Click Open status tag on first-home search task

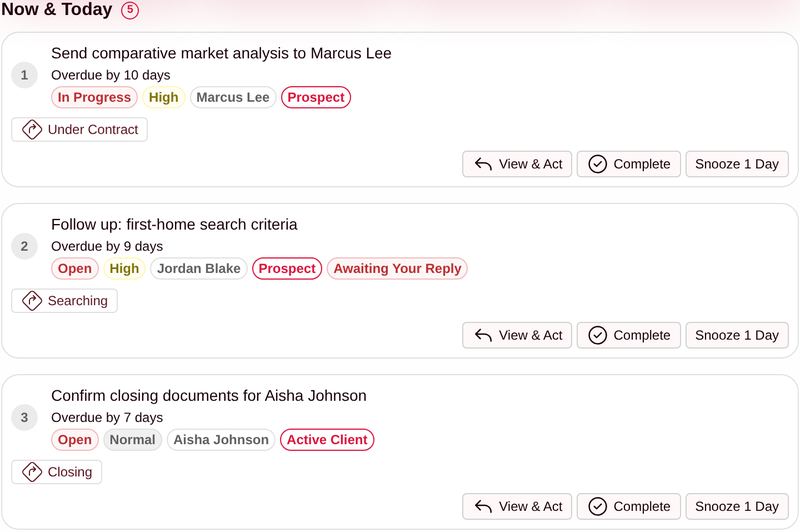click(74, 269)
